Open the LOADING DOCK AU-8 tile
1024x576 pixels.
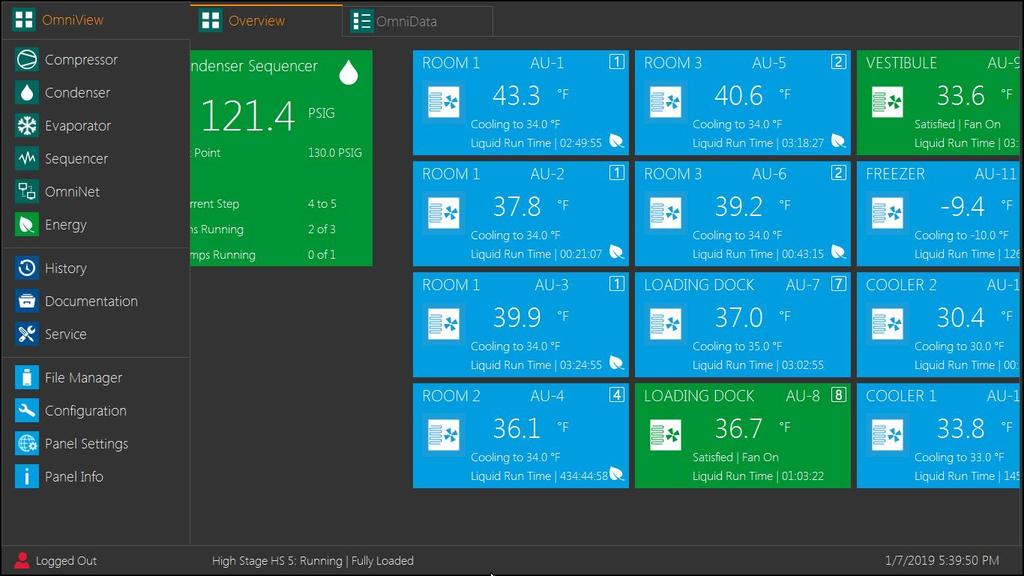click(x=742, y=436)
